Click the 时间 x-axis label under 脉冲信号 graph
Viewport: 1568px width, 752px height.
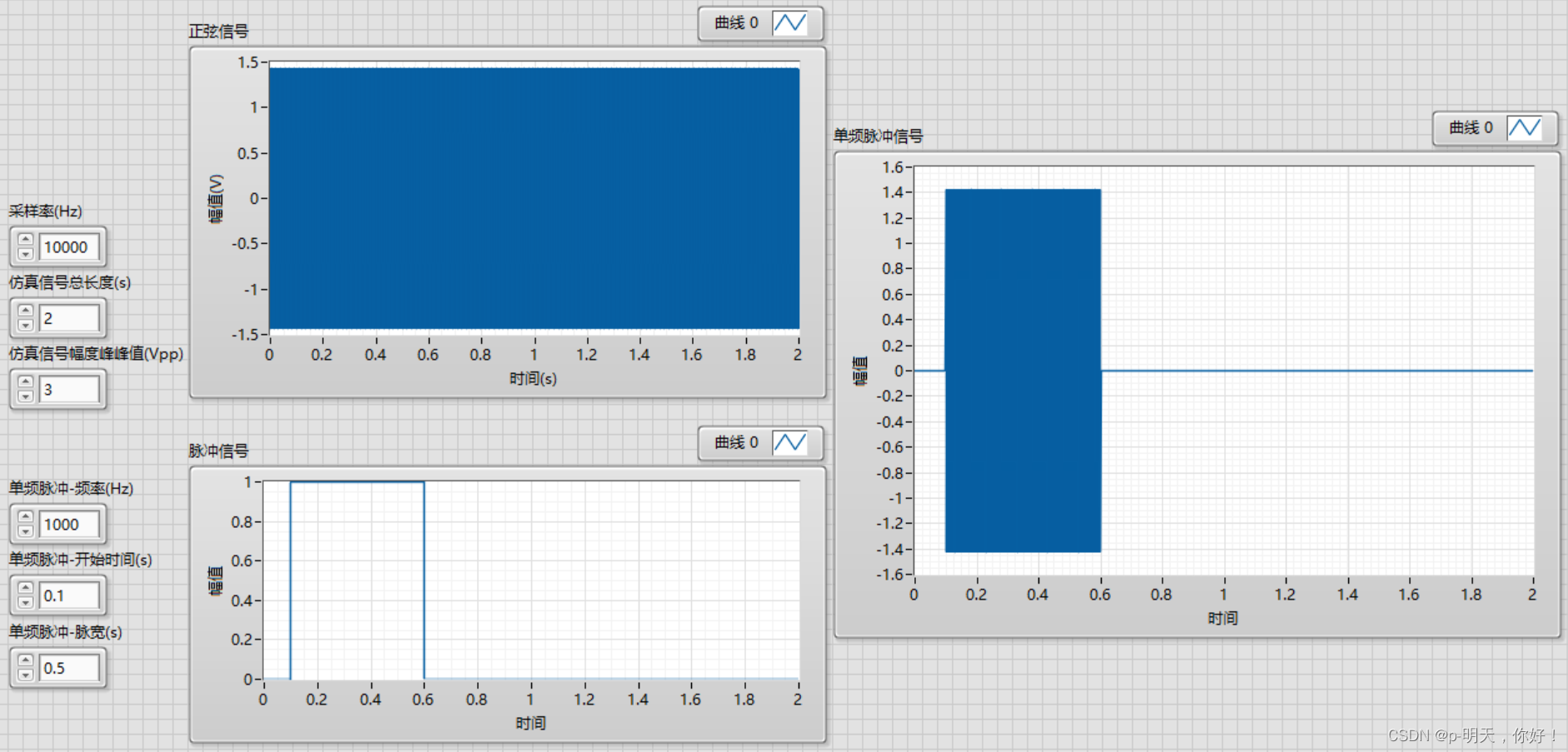pos(530,723)
